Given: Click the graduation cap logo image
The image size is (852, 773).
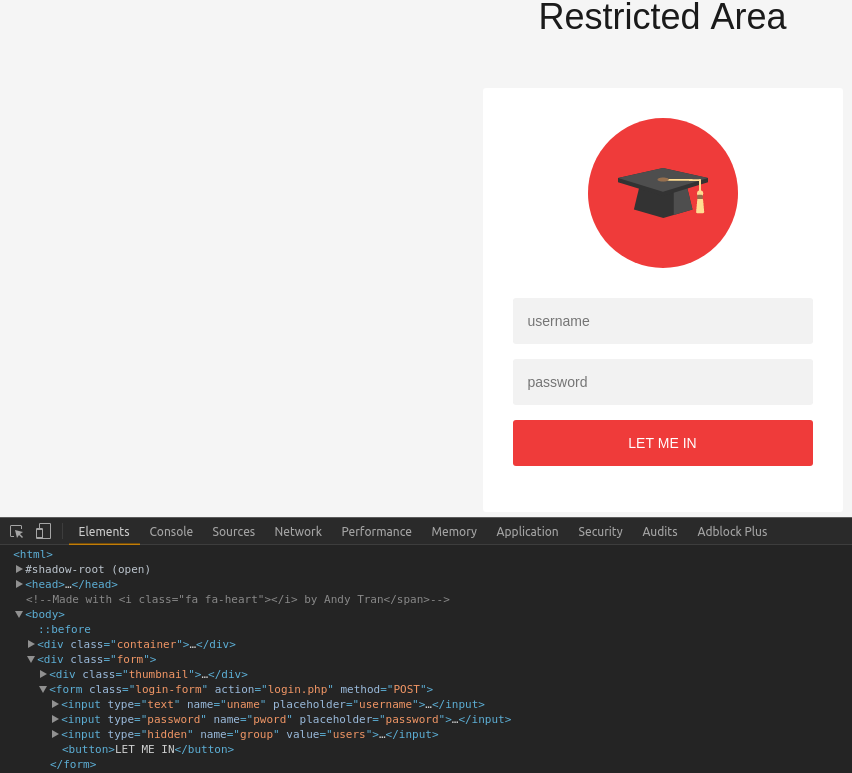Looking at the screenshot, I should pos(662,193).
